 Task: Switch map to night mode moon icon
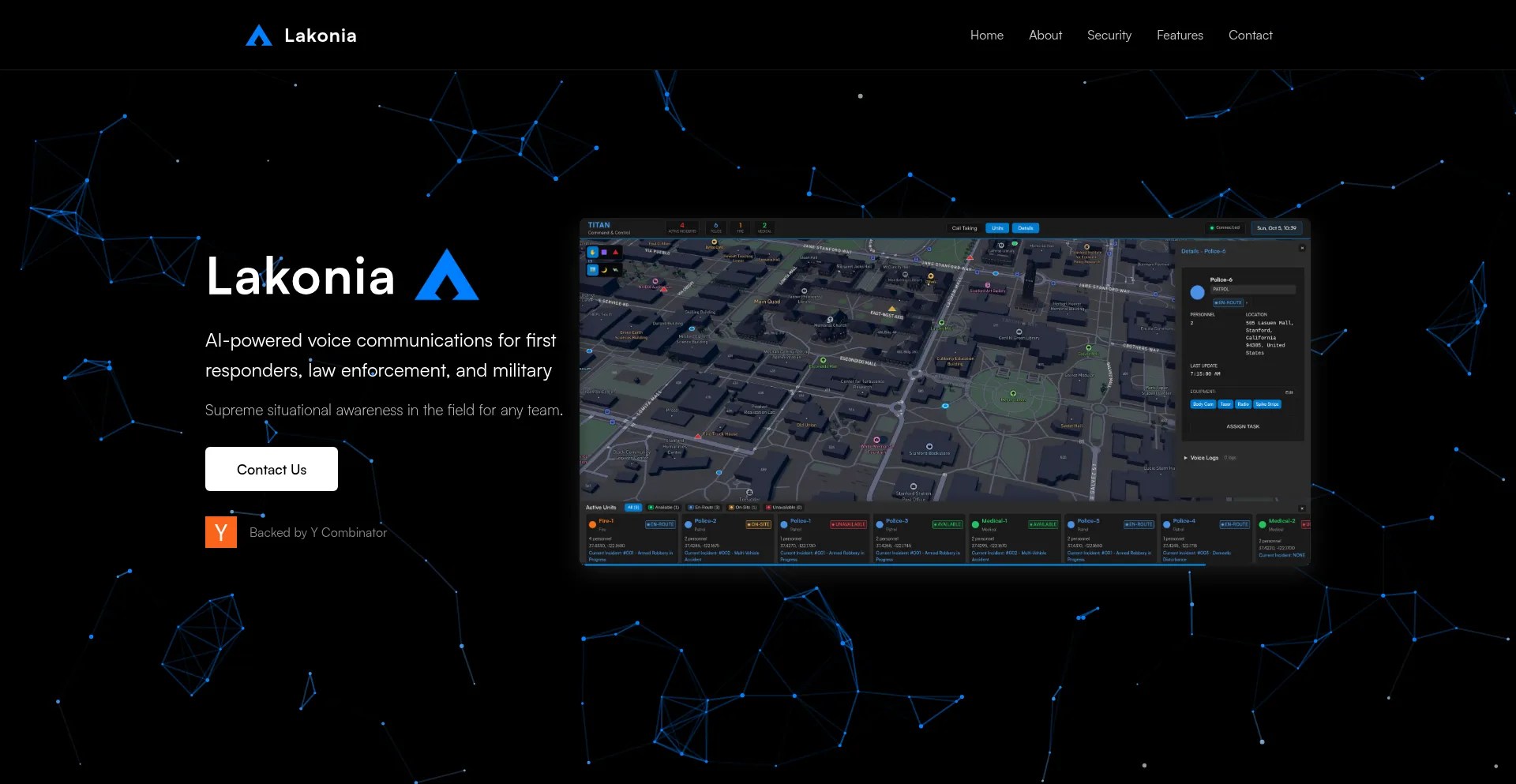pos(604,270)
